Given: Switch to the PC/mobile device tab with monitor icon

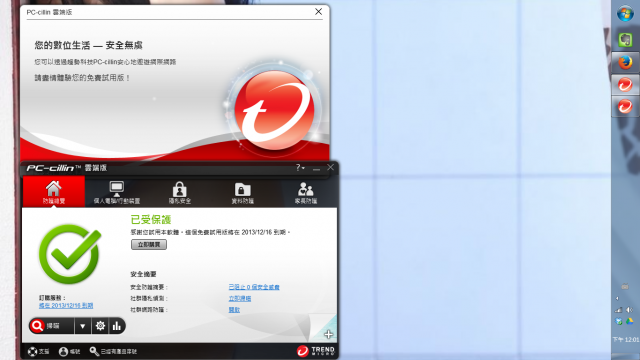Looking at the screenshot, I should pos(117,192).
